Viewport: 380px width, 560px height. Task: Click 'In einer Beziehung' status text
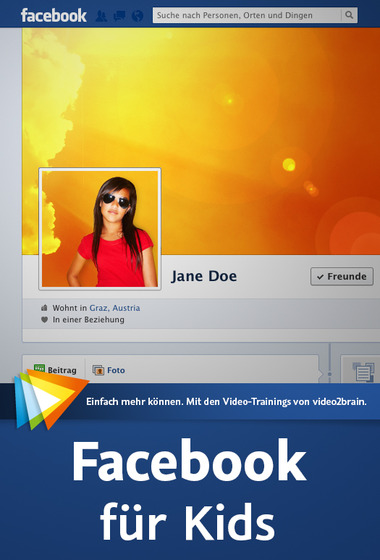click(x=89, y=320)
